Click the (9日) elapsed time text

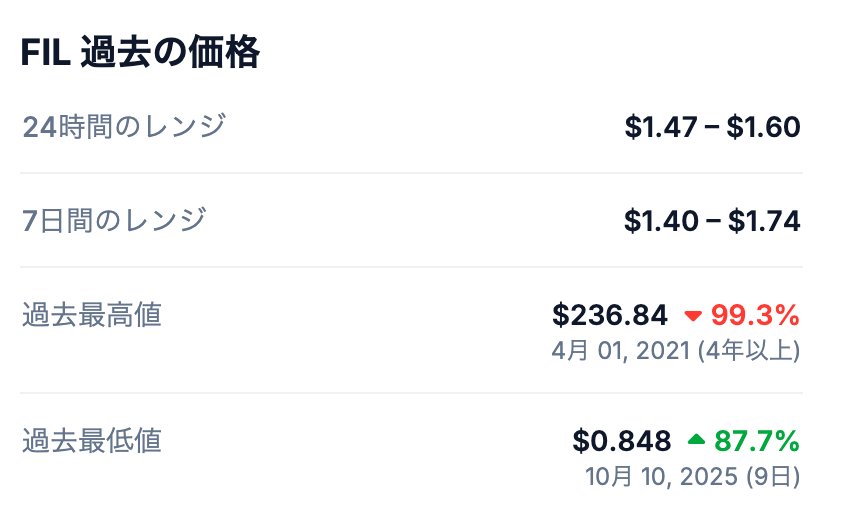click(773, 475)
